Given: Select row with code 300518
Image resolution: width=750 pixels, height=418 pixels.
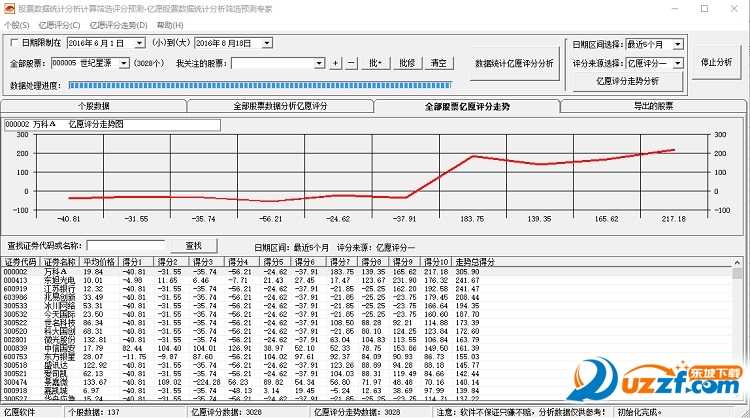Looking at the screenshot, I should (x=366, y=365).
